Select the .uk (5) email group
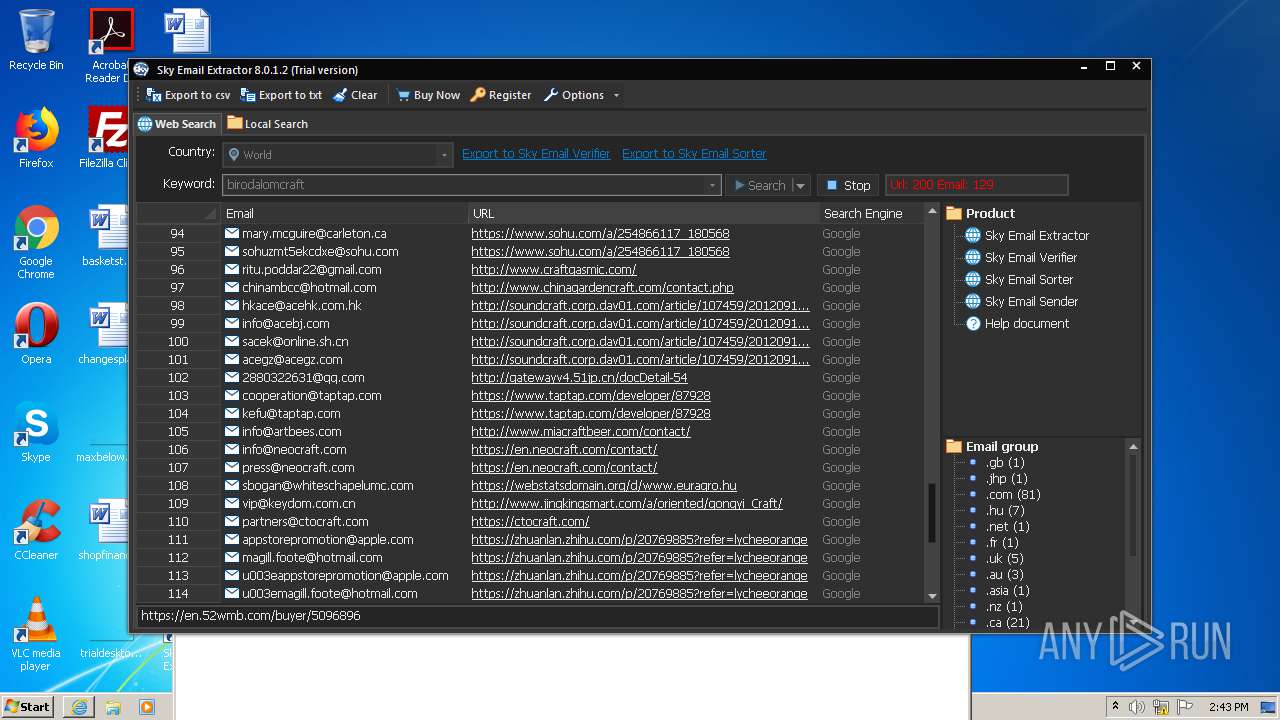Viewport: 1280px width, 720px height. pos(1005,558)
